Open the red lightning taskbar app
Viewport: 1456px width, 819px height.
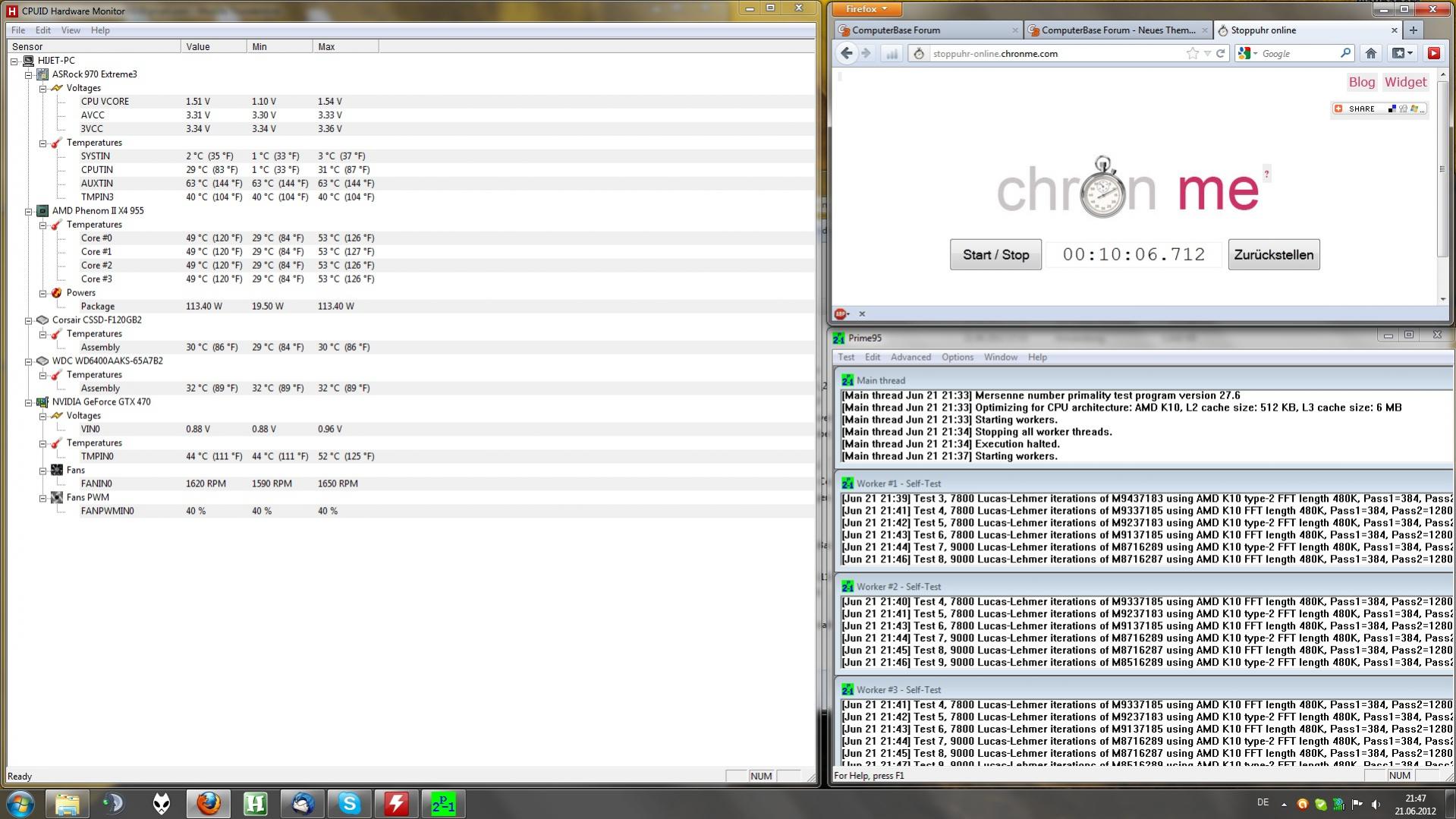[x=397, y=803]
